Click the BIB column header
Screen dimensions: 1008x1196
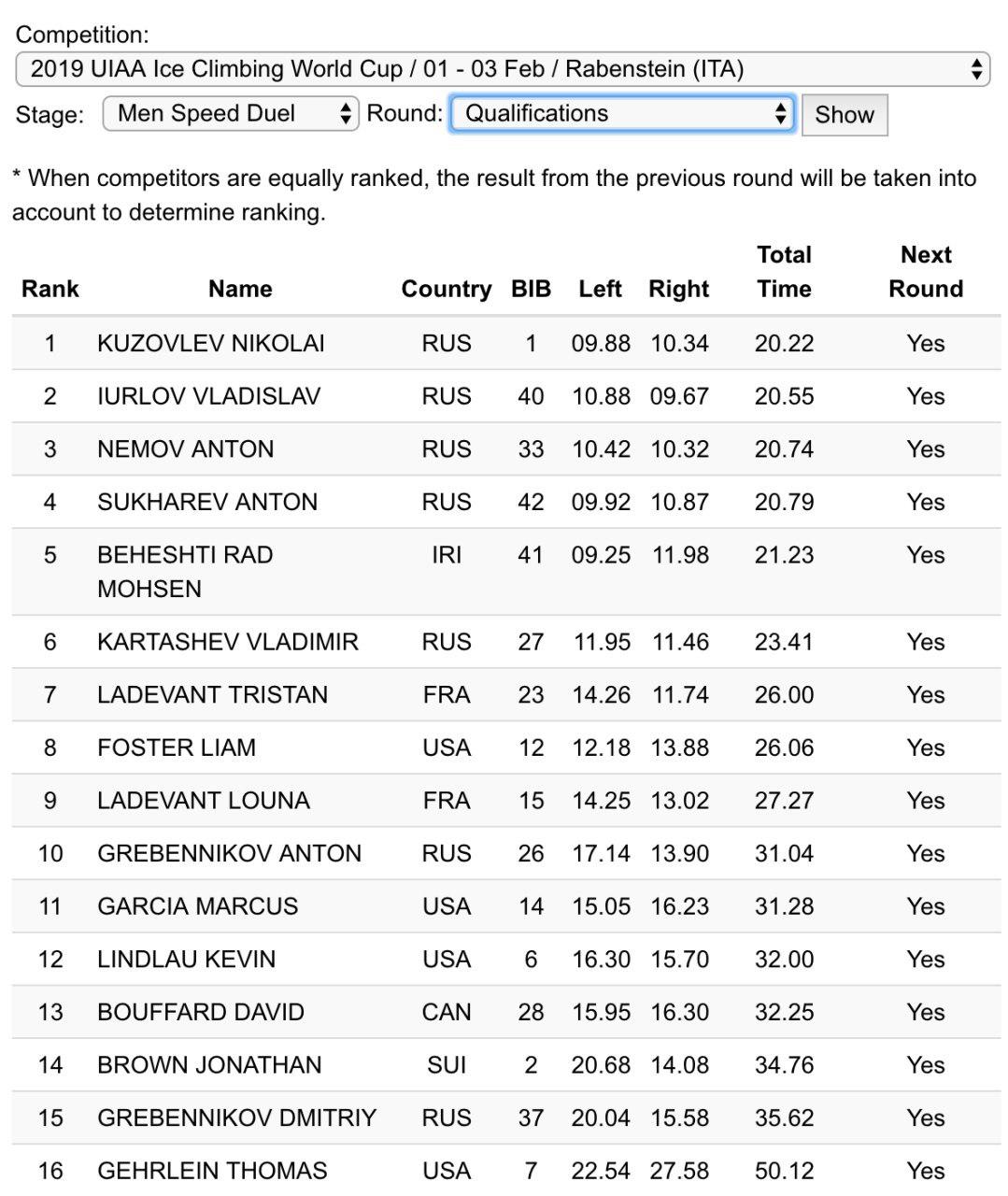[x=531, y=289]
